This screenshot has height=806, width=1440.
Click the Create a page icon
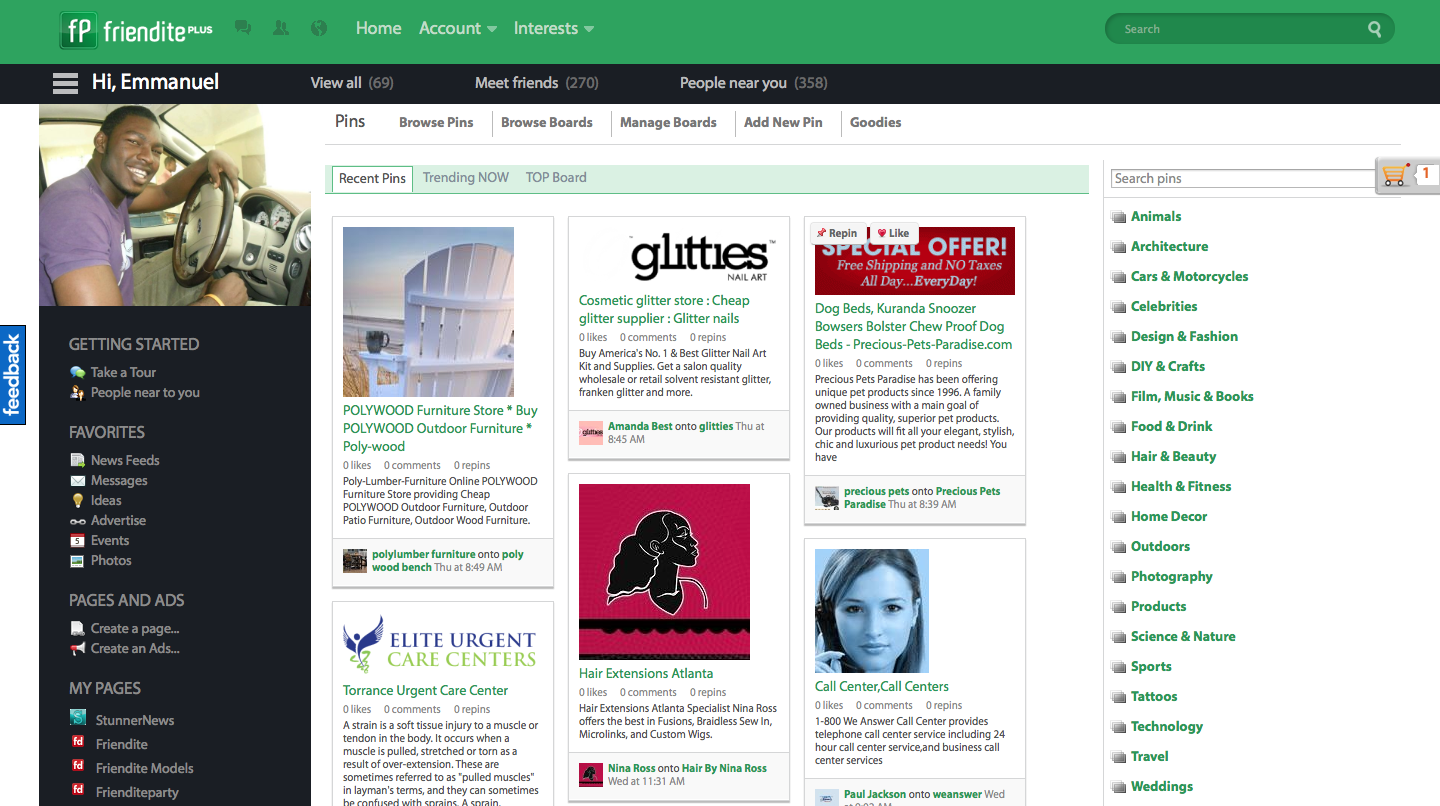[77, 628]
